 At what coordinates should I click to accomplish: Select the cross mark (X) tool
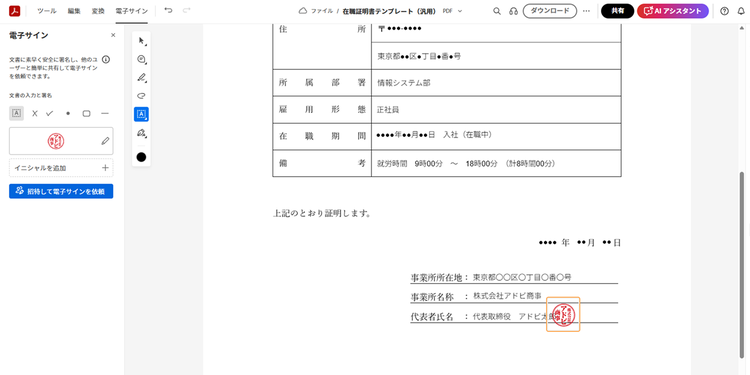click(34, 113)
